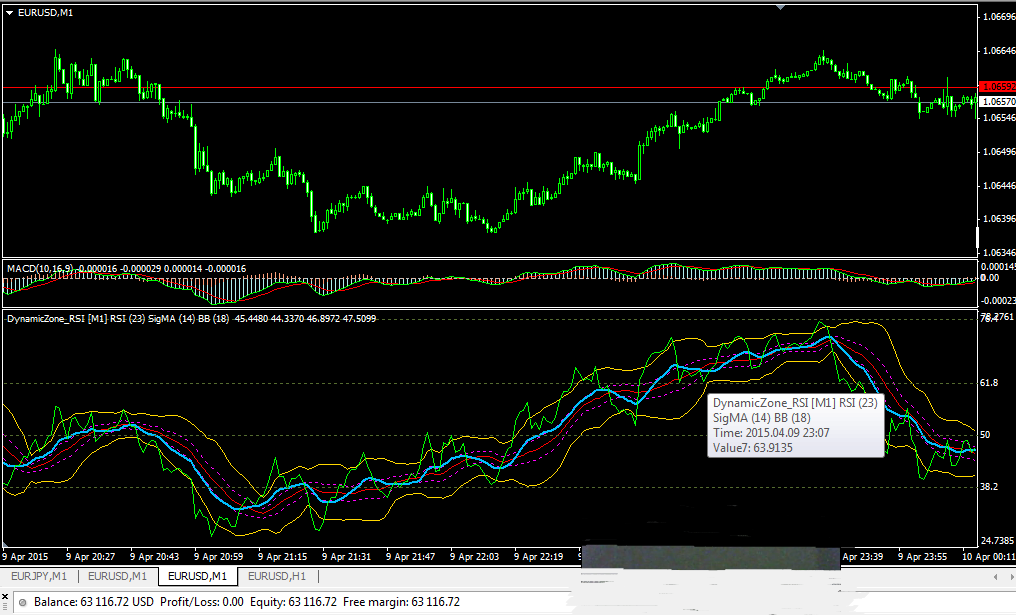Click the MACD(10,16,9) indicator label
Screen dimensions: 1016x615
click(x=40, y=268)
